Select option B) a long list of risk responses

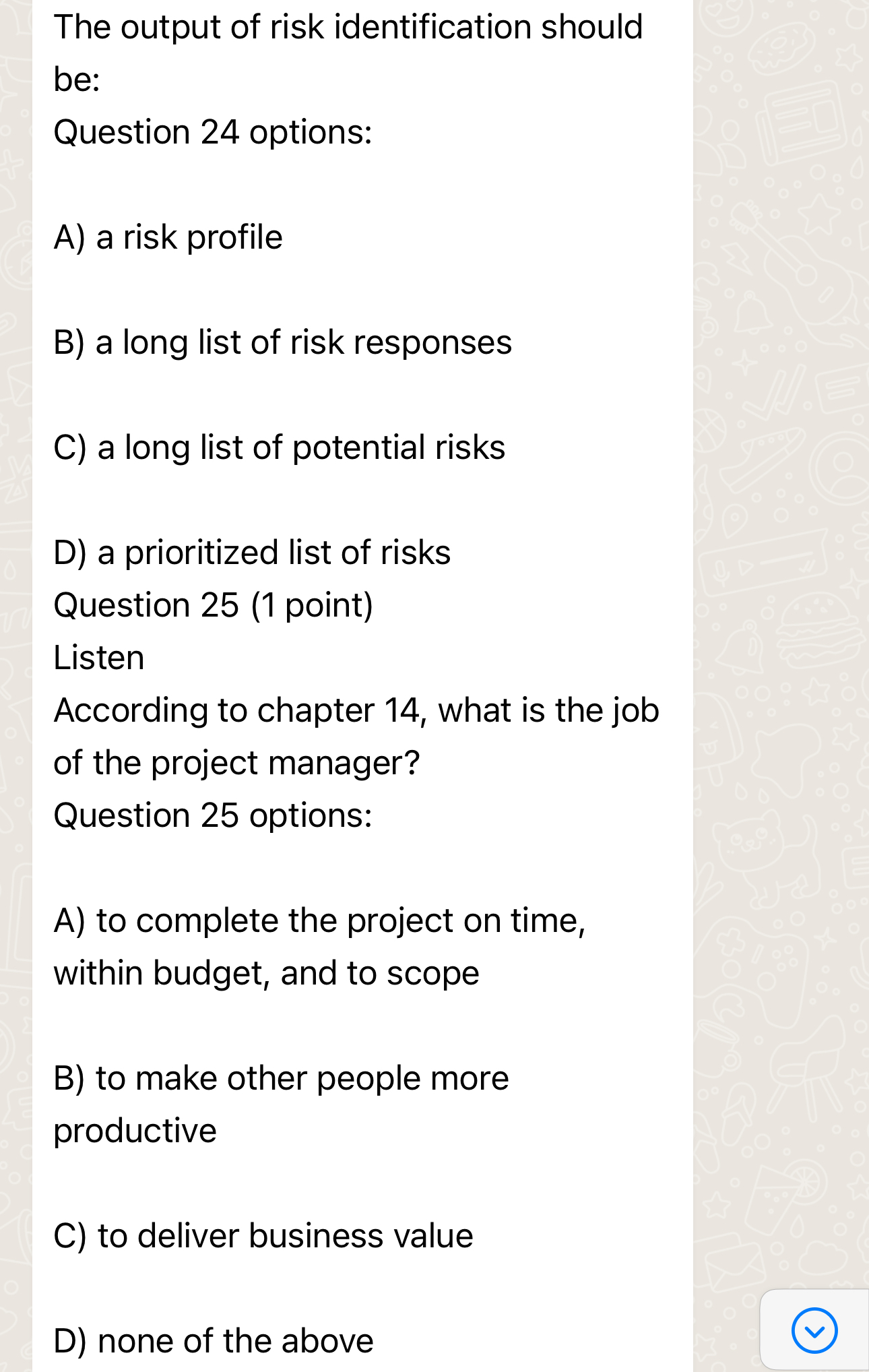pyautogui.click(x=283, y=342)
